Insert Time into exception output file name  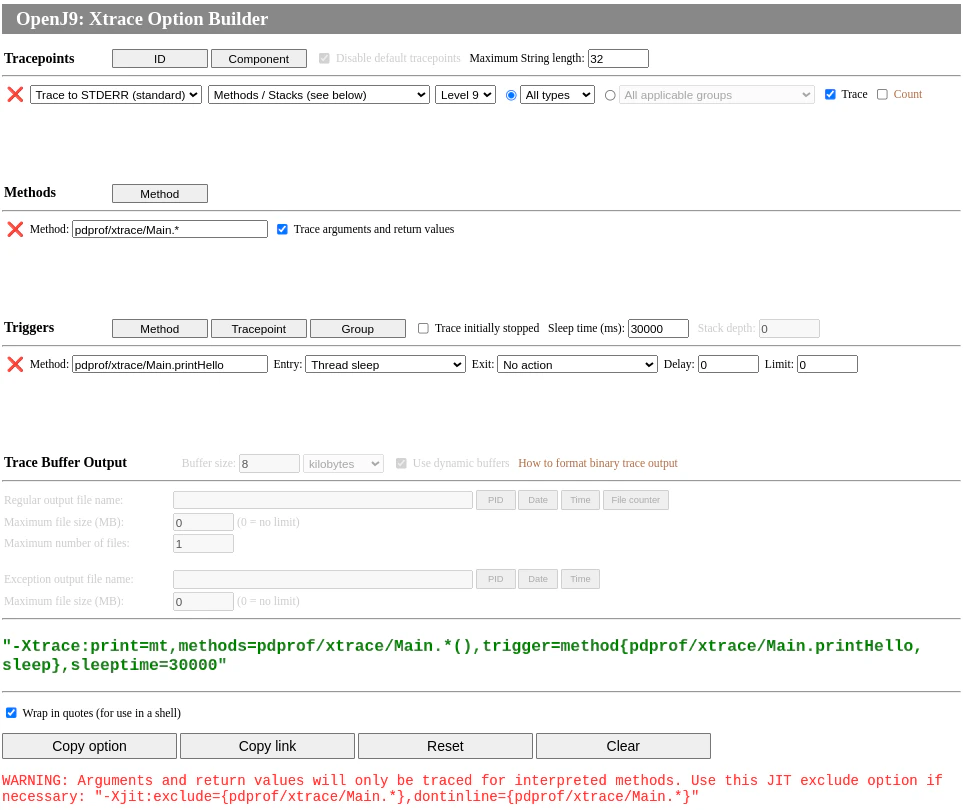click(580, 579)
